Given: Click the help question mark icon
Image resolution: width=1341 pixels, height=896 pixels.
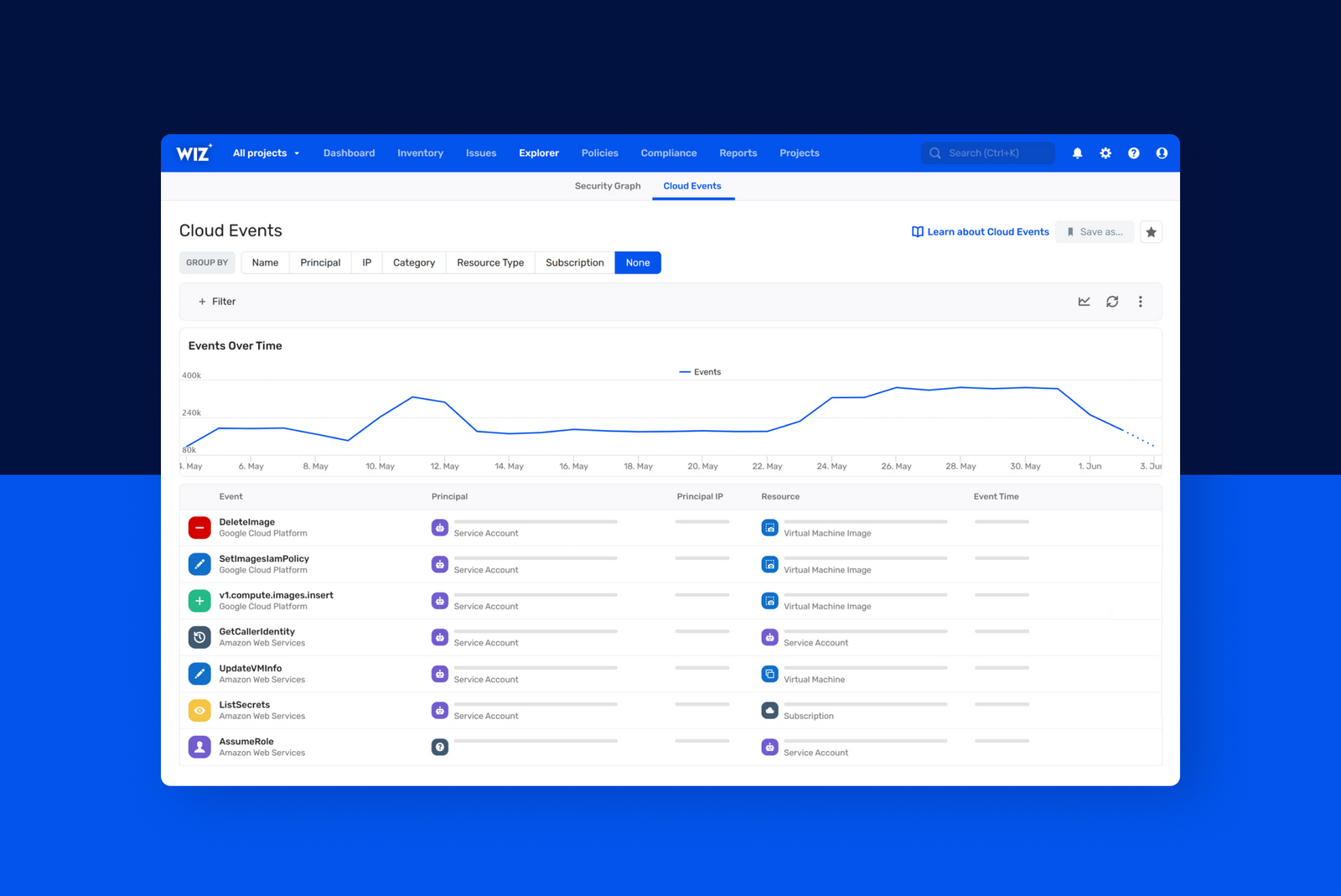Looking at the screenshot, I should pyautogui.click(x=1133, y=153).
